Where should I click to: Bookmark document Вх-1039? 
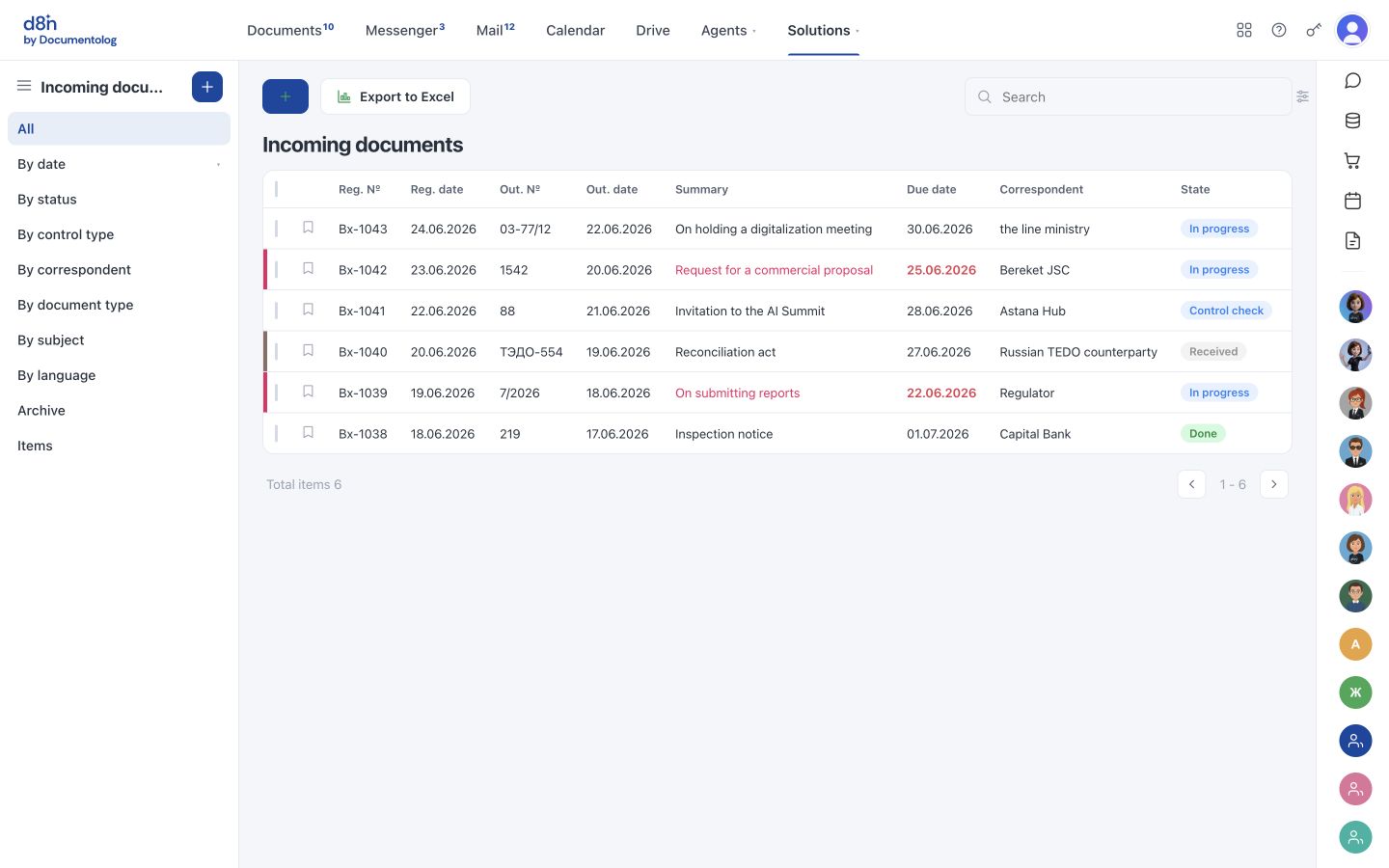tap(309, 392)
